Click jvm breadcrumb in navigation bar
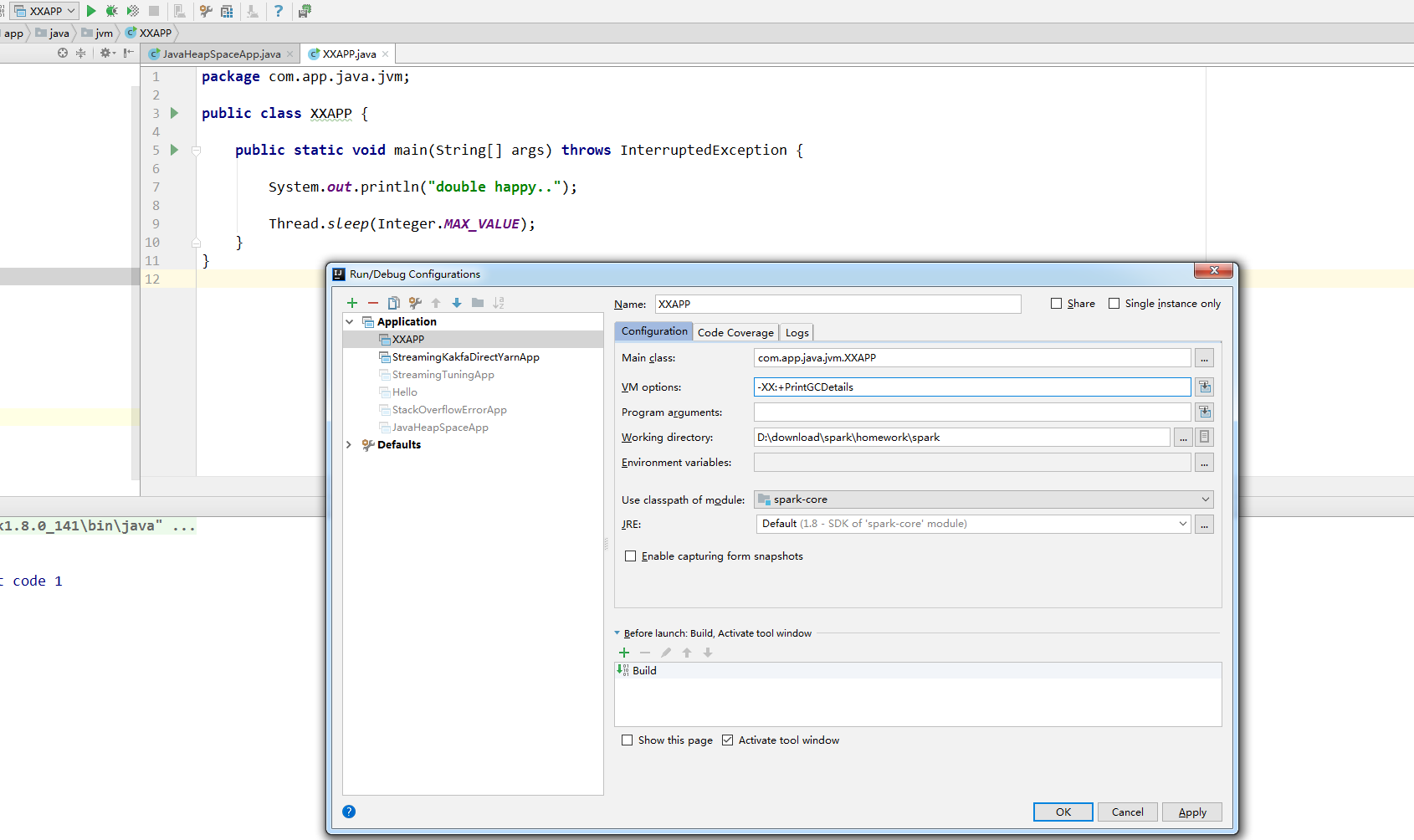Image resolution: width=1414 pixels, height=840 pixels. 97,33
